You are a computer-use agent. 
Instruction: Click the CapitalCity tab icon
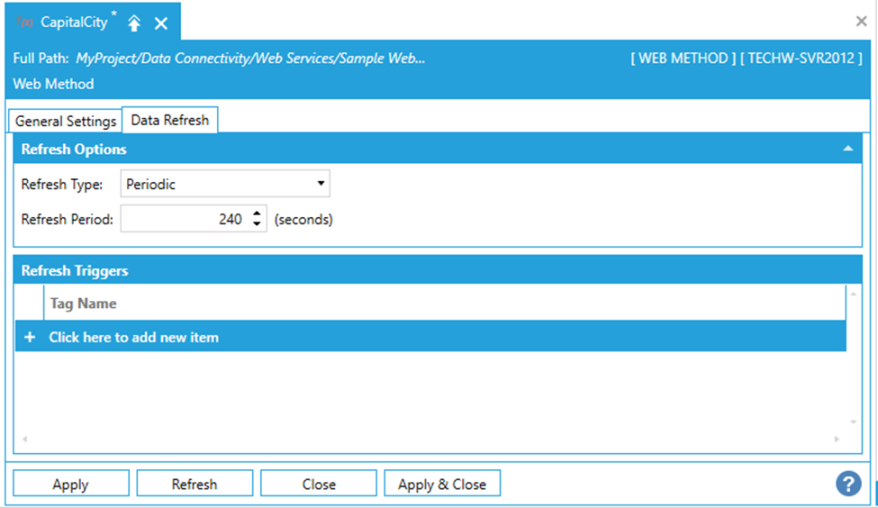pos(26,22)
